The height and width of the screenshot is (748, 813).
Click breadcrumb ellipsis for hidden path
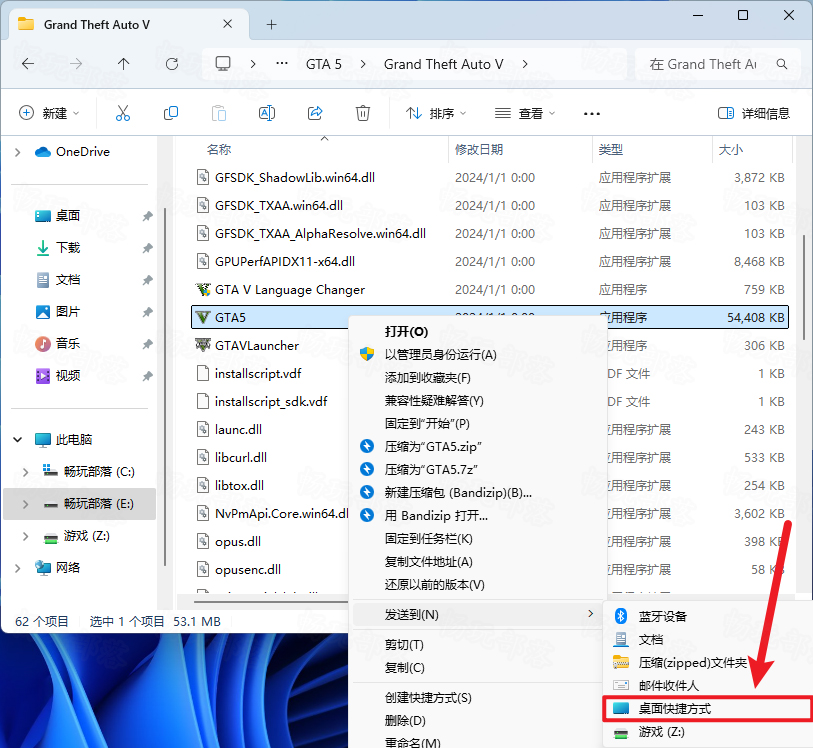tap(282, 64)
